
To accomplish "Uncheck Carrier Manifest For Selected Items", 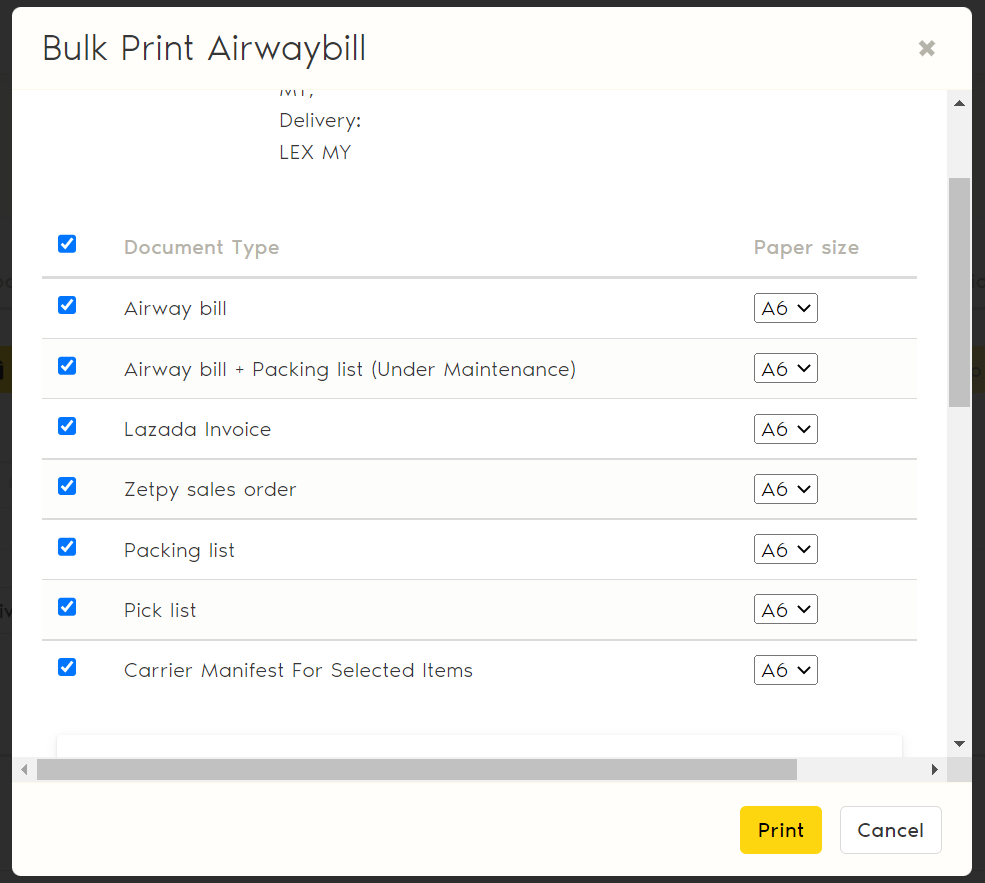I will point(67,667).
